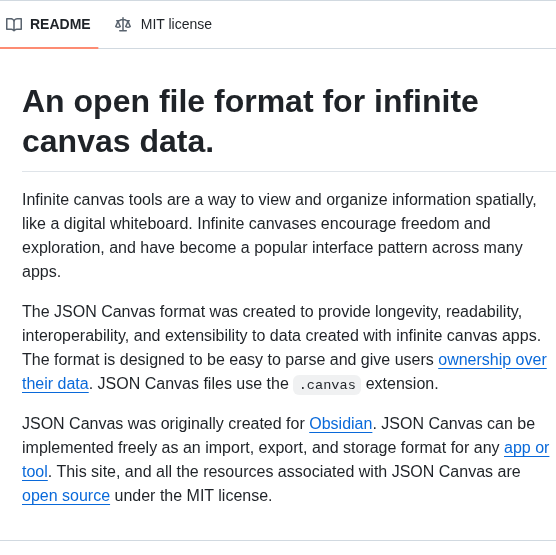Click the paragraph starting 'Infinite canvas tools are'
The width and height of the screenshot is (556, 555).
[279, 235]
